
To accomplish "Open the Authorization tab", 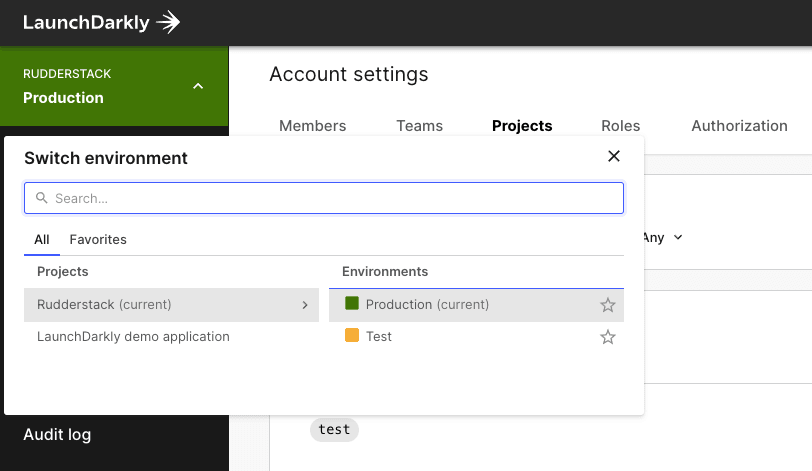I will (x=739, y=126).
